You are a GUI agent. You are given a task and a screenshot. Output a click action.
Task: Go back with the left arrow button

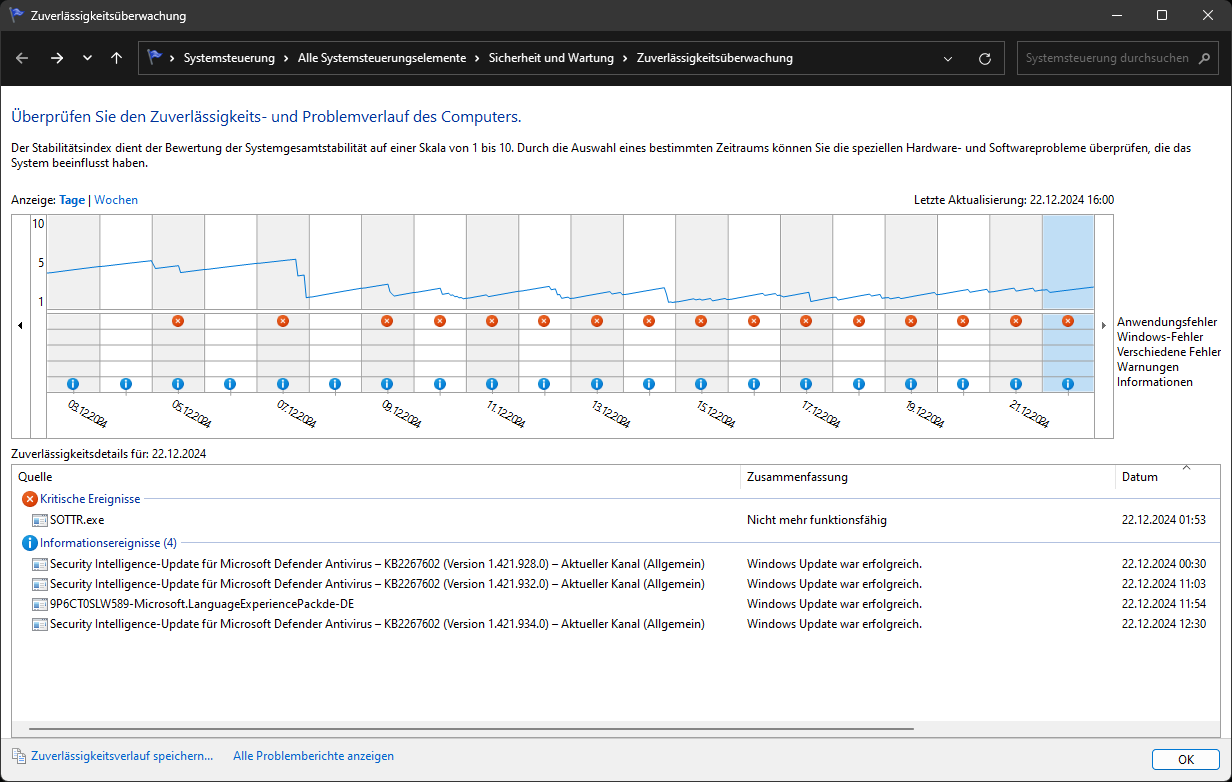point(22,58)
